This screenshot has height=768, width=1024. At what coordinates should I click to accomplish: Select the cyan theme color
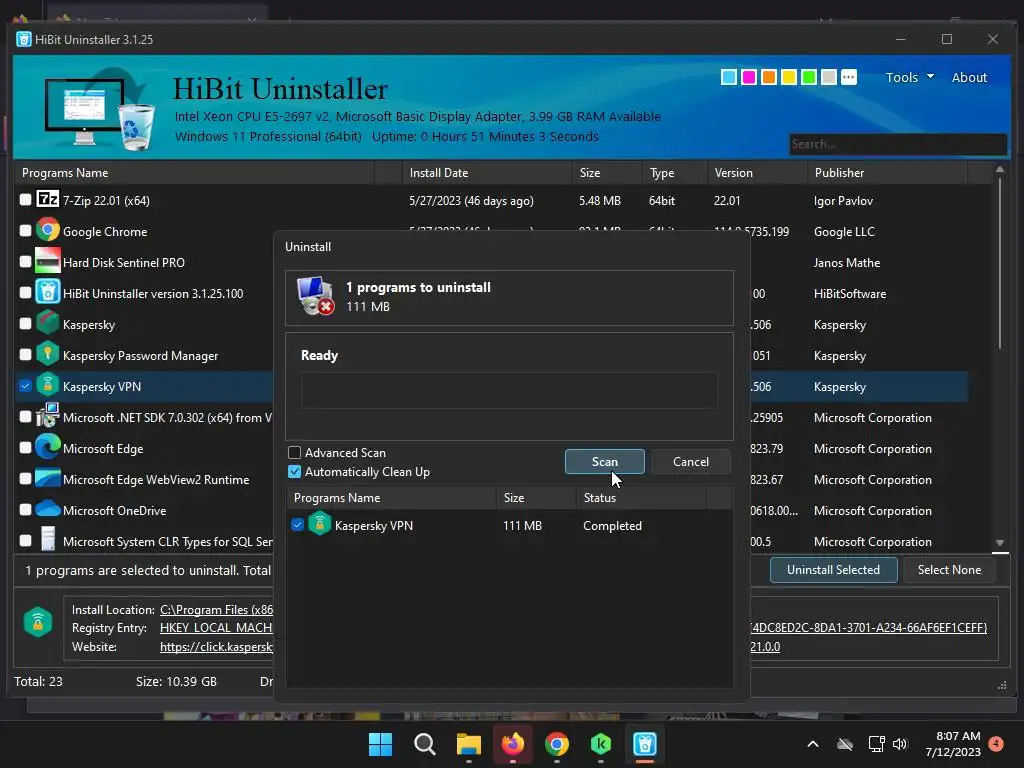729,77
